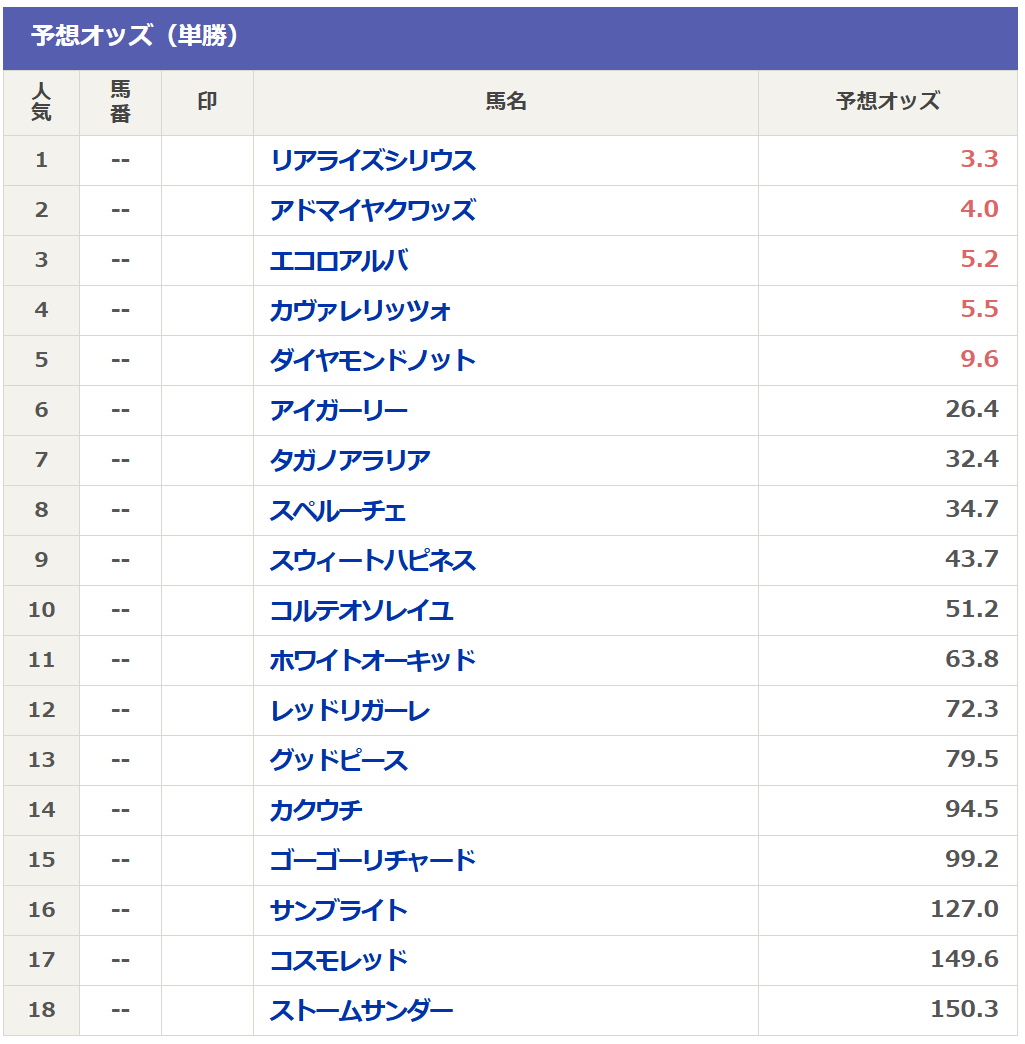Open ダイヤモンドノット horse details
1025x1044 pixels.
372,361
